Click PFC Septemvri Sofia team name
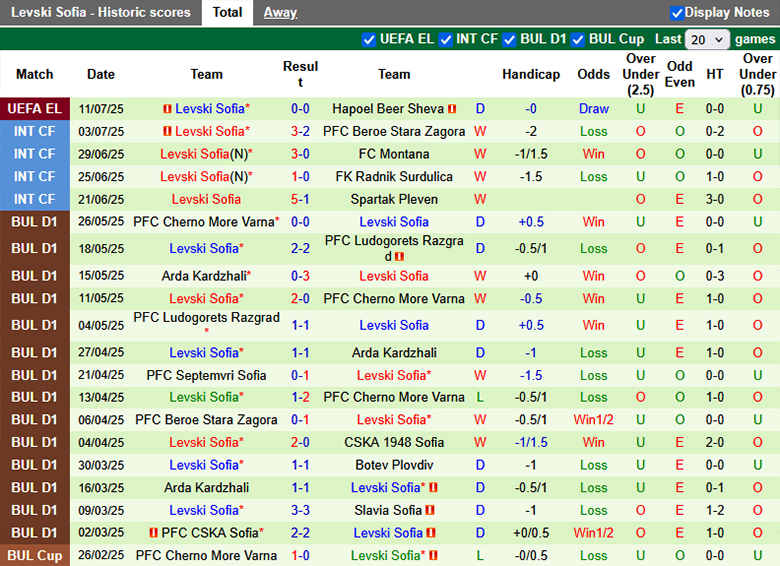 coord(206,375)
